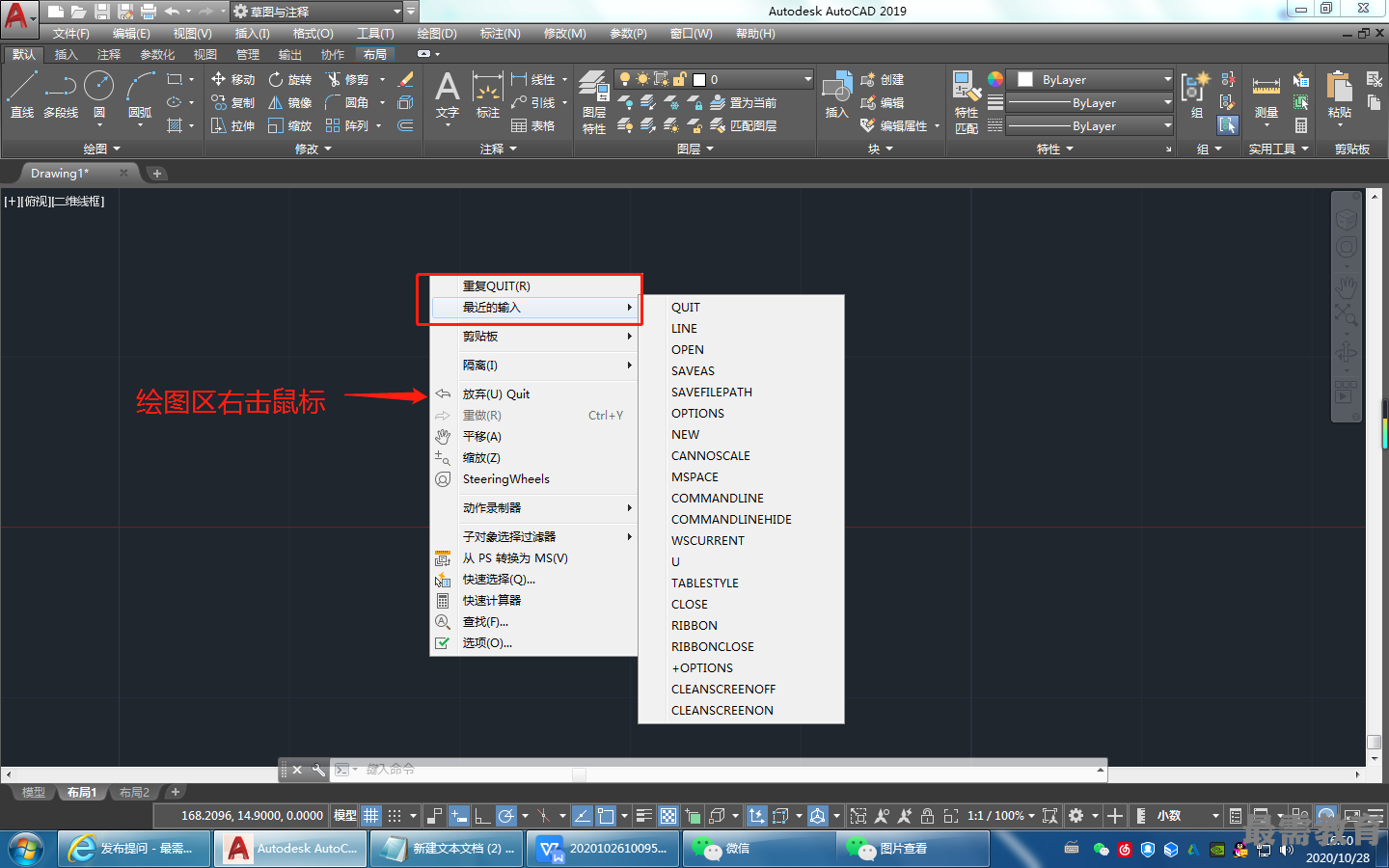Click the 置为当前 button
1389x868 pixels.
point(744,102)
